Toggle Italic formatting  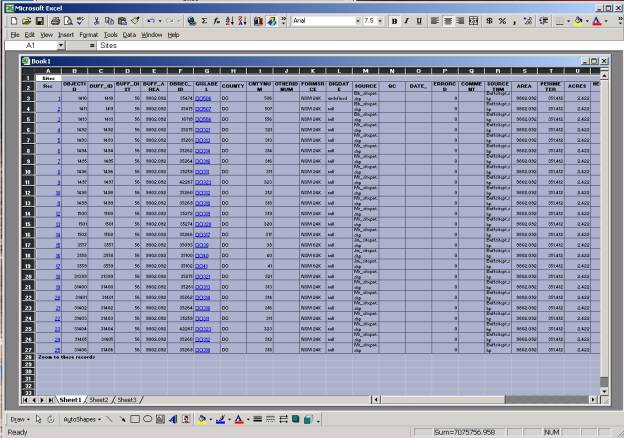(407, 20)
